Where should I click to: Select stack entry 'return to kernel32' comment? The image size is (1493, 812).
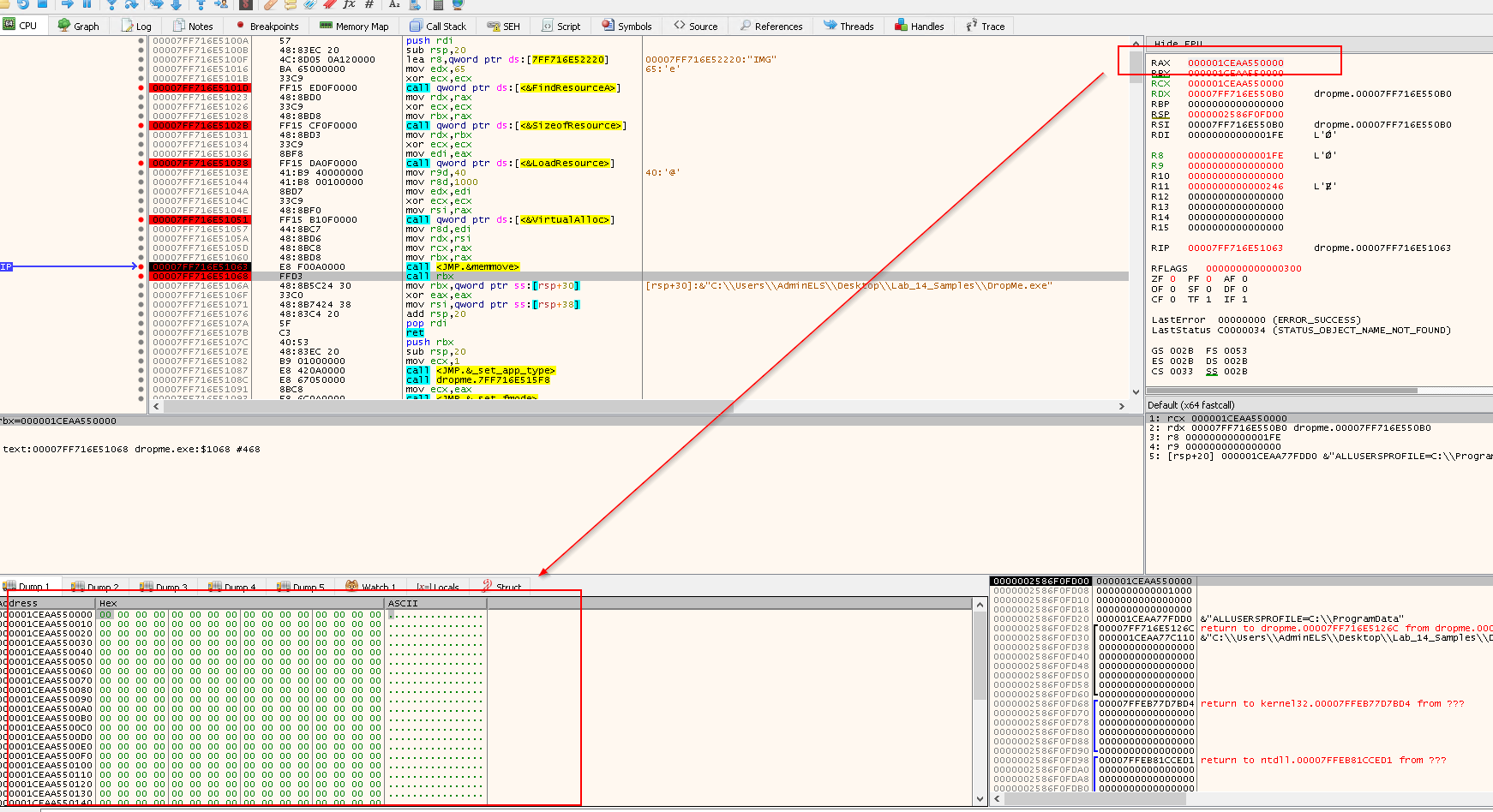(x=1332, y=703)
